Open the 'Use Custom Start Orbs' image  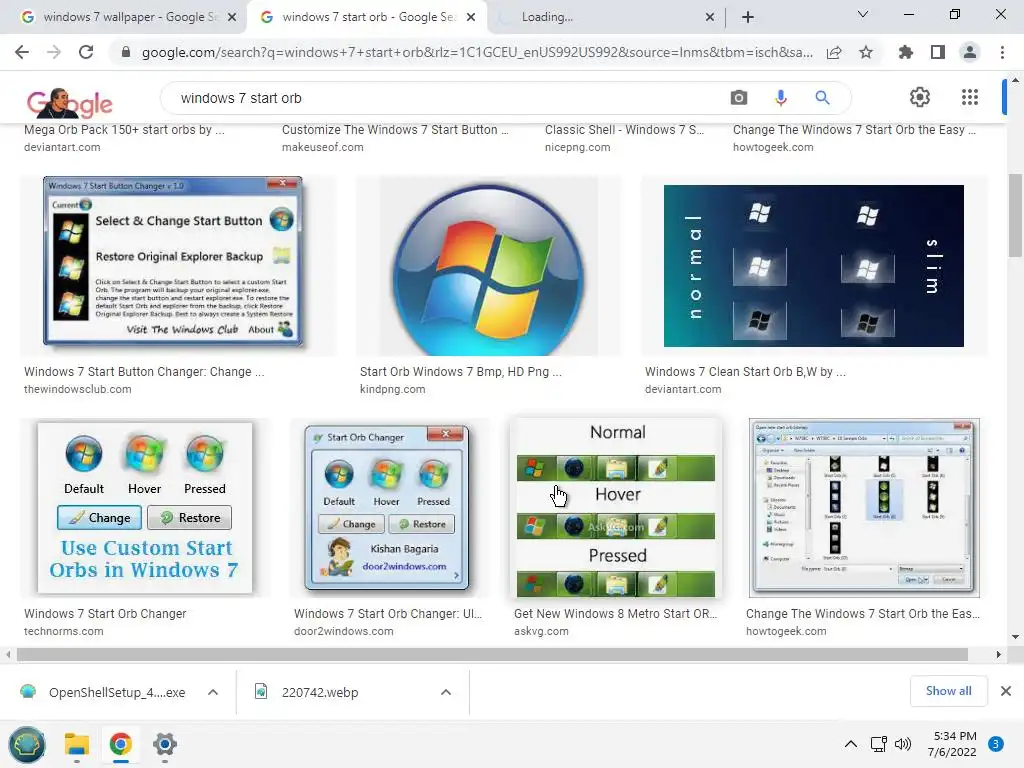[145, 508]
